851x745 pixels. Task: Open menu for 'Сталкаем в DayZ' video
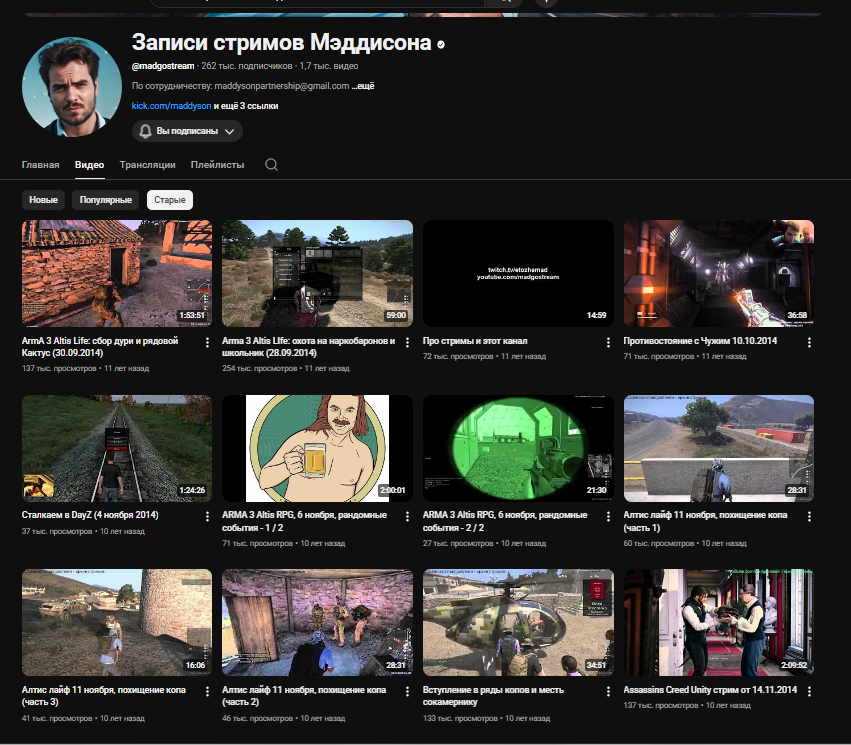pyautogui.click(x=207, y=517)
